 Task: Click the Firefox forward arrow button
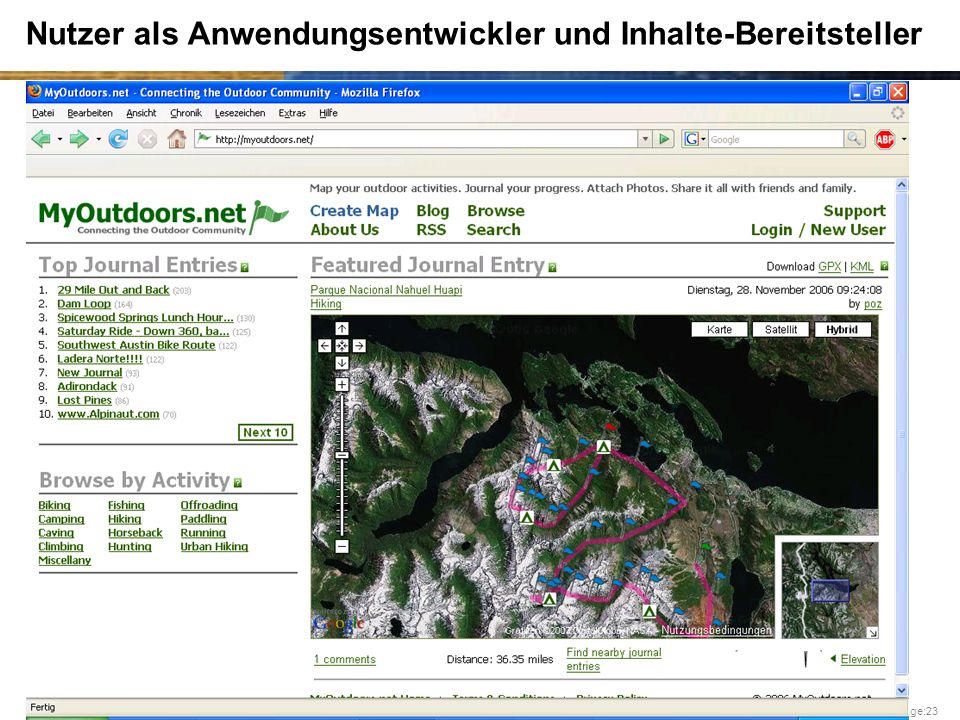pyautogui.click(x=78, y=140)
